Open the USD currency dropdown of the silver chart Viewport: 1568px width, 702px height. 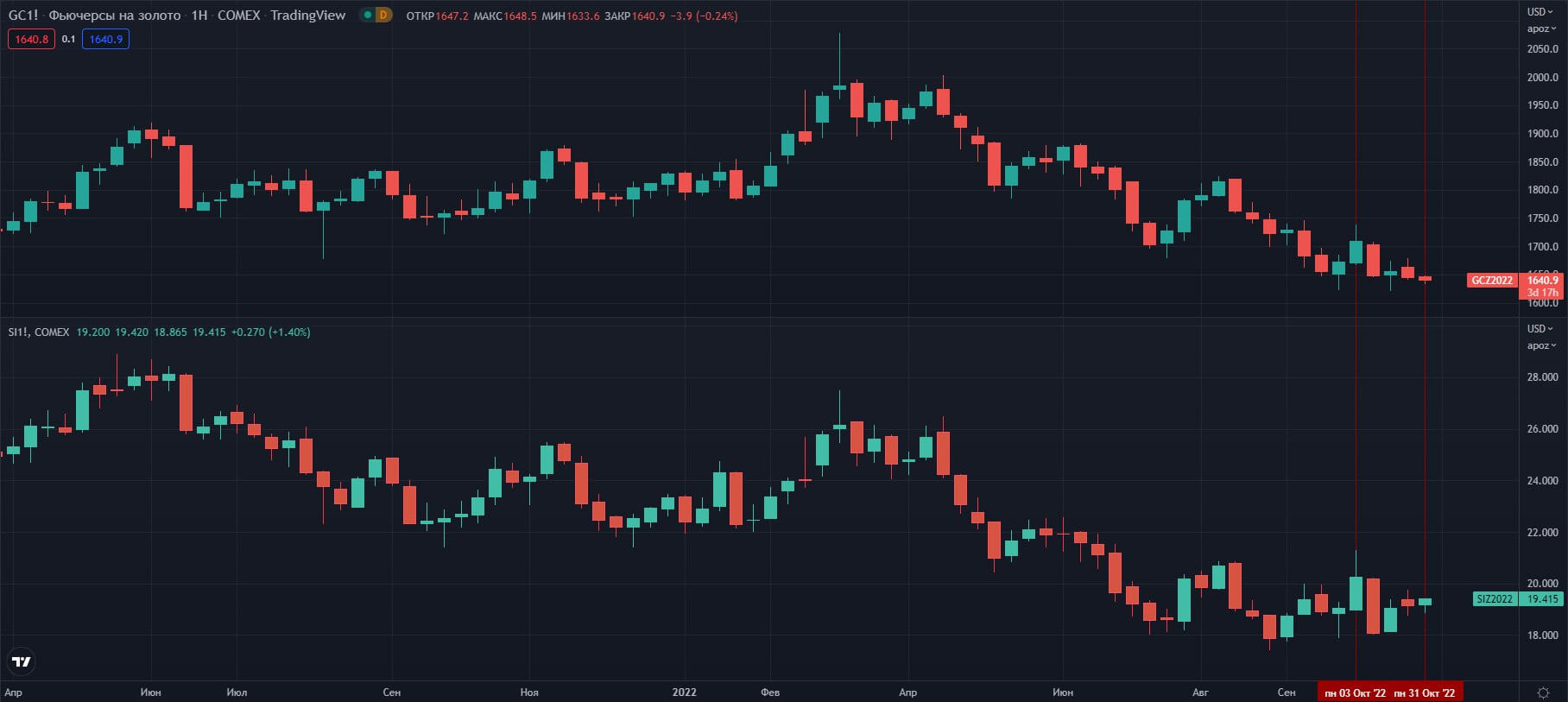(1540, 329)
